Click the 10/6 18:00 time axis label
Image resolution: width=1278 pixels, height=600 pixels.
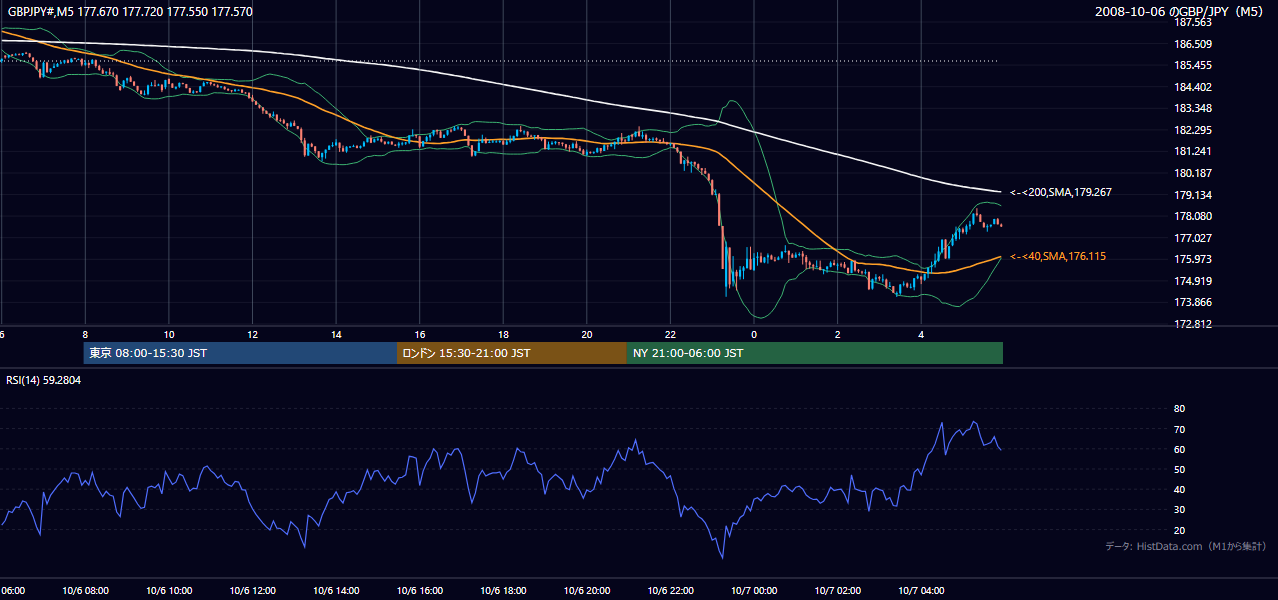[503, 591]
